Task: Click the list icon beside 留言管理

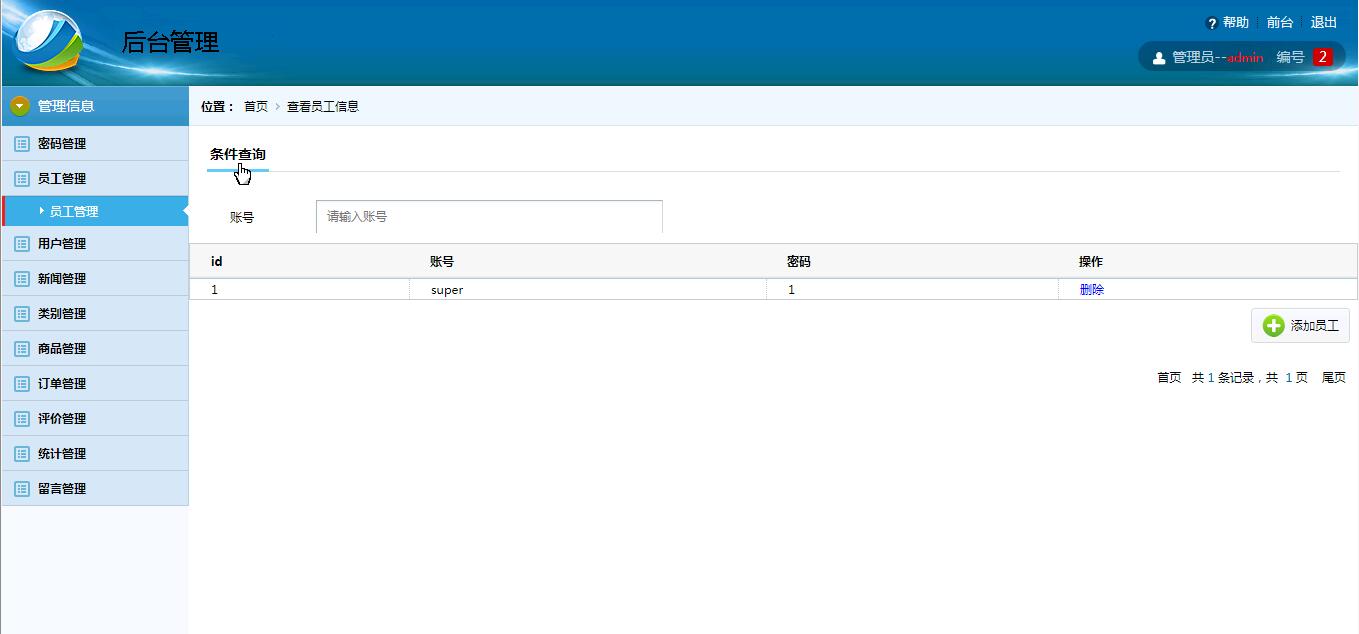Action: [22, 489]
